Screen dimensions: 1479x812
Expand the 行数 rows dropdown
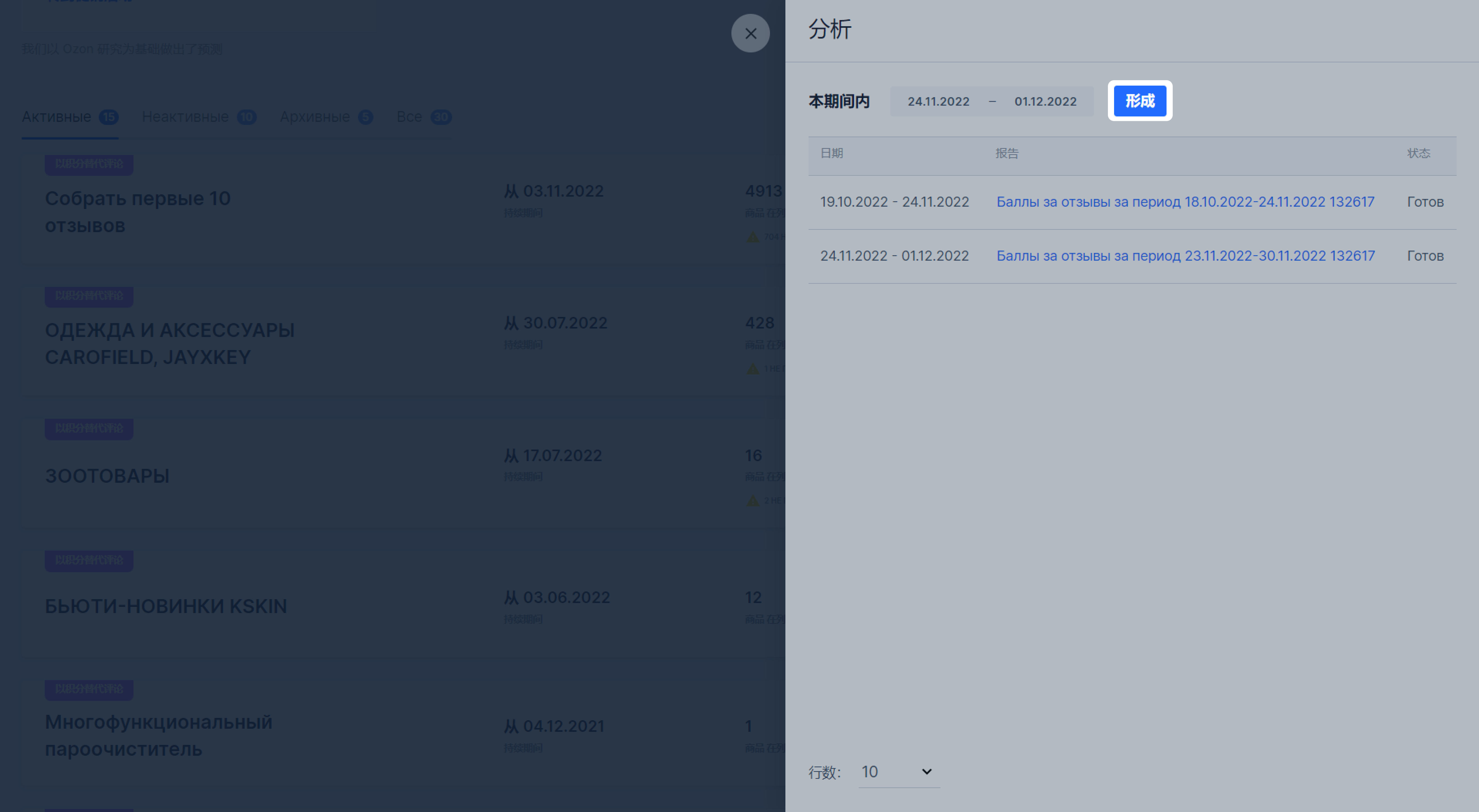[x=899, y=772]
